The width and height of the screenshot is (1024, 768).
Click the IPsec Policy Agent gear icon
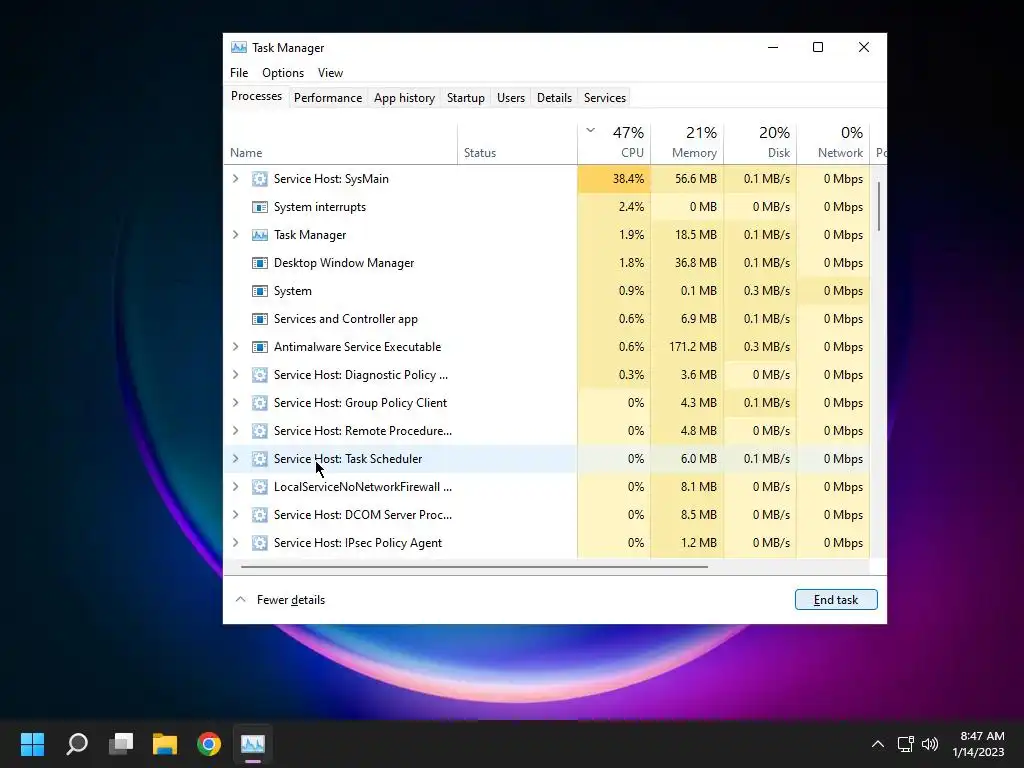(259, 543)
